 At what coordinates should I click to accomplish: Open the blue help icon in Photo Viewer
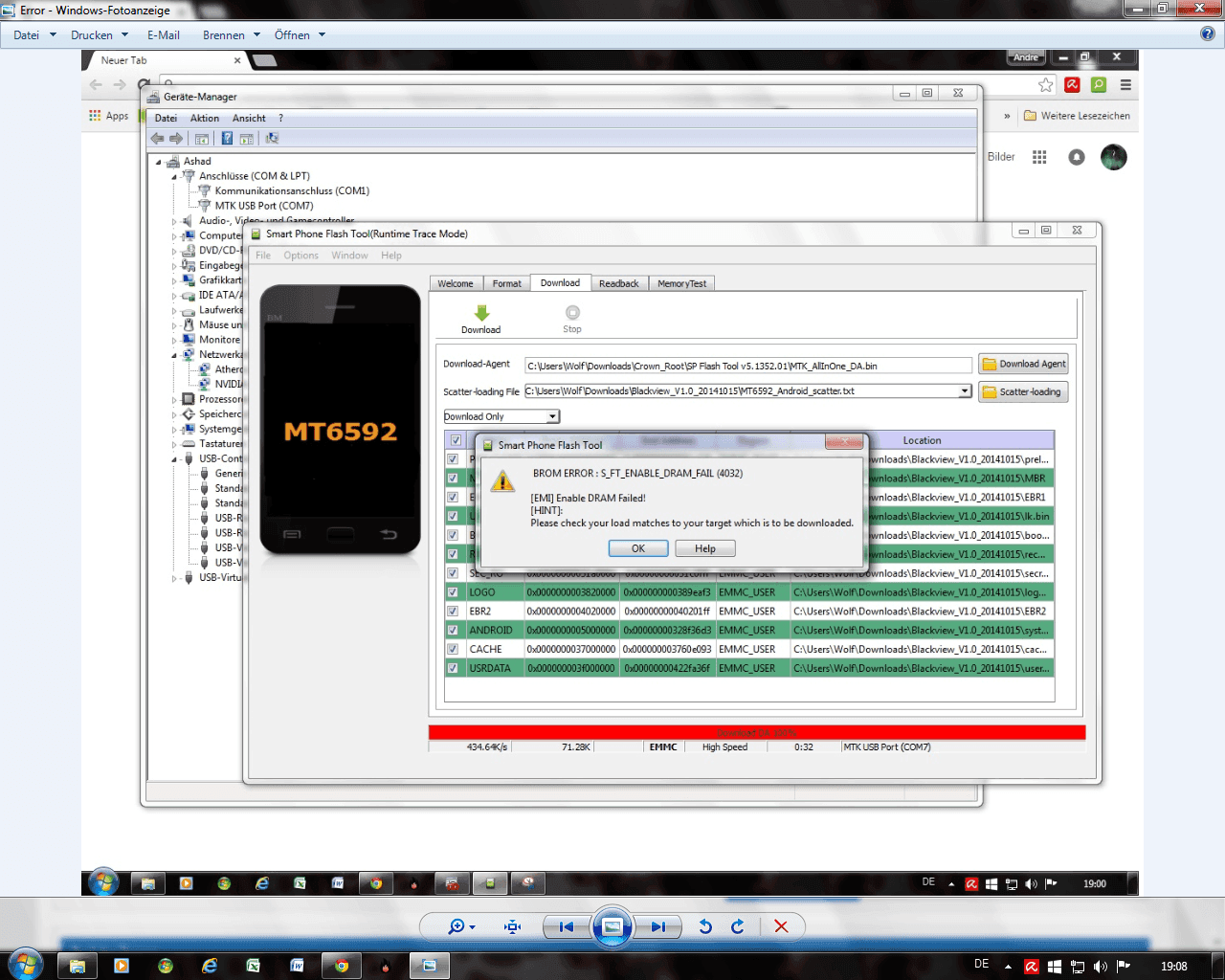[x=1208, y=33]
